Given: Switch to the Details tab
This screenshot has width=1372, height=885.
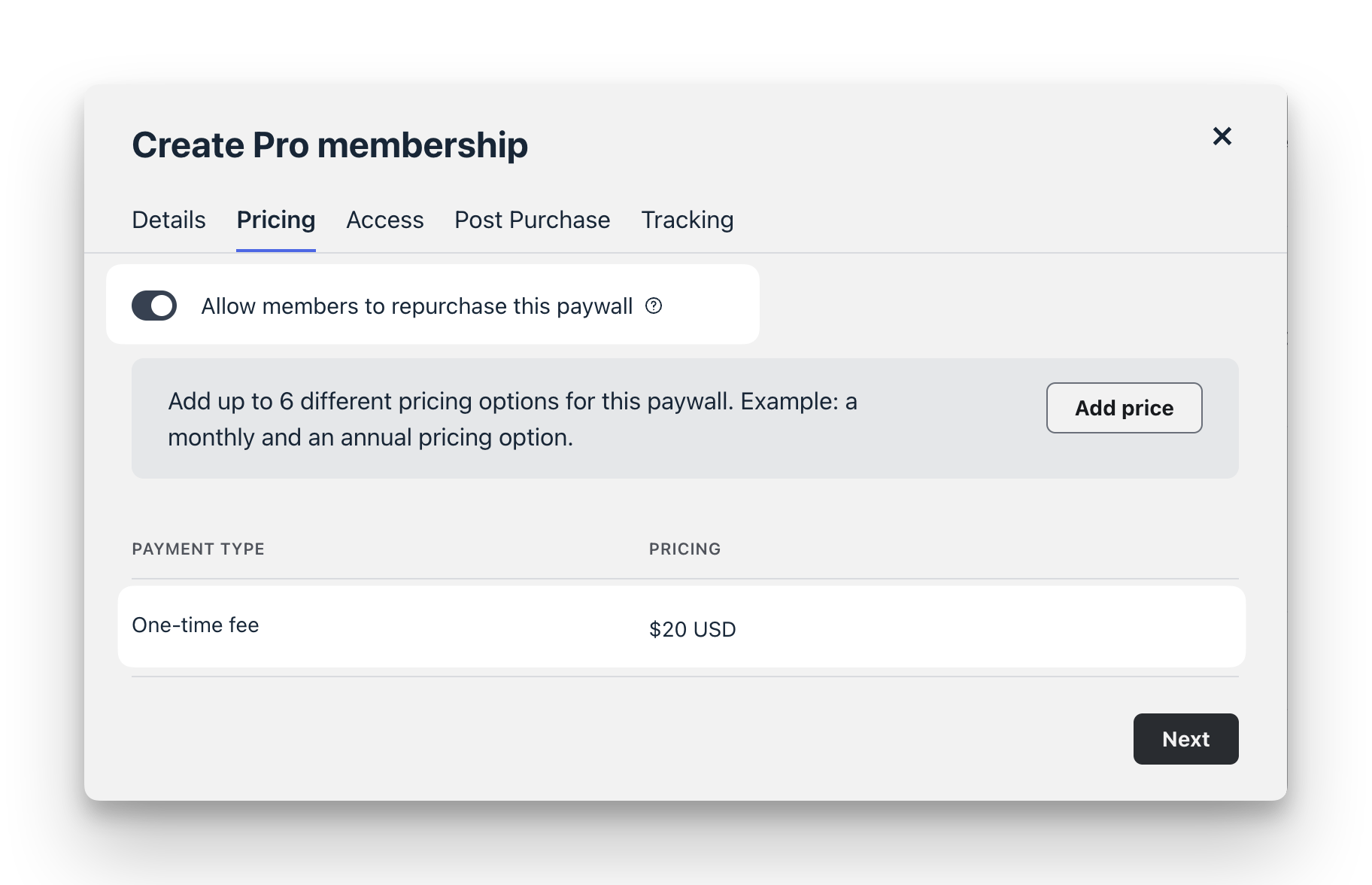Looking at the screenshot, I should pos(168,220).
